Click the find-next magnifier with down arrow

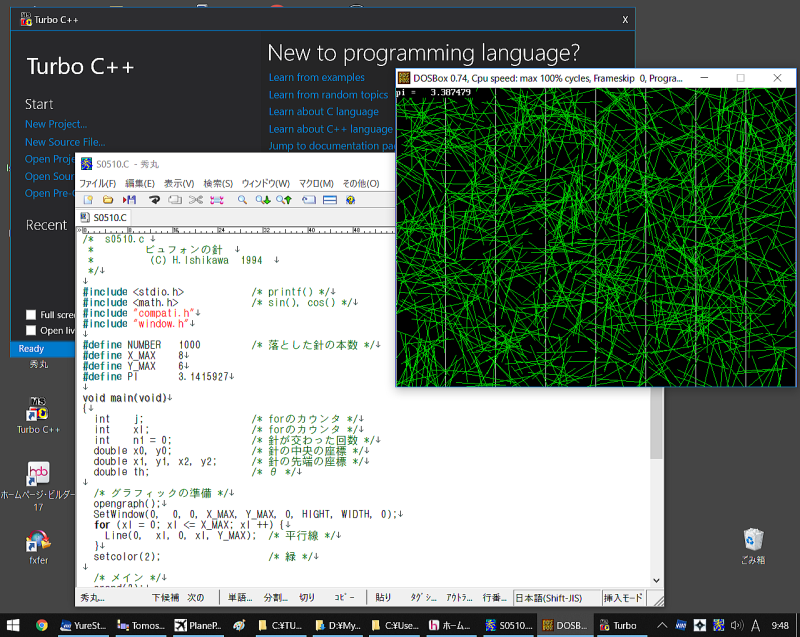click(263, 200)
